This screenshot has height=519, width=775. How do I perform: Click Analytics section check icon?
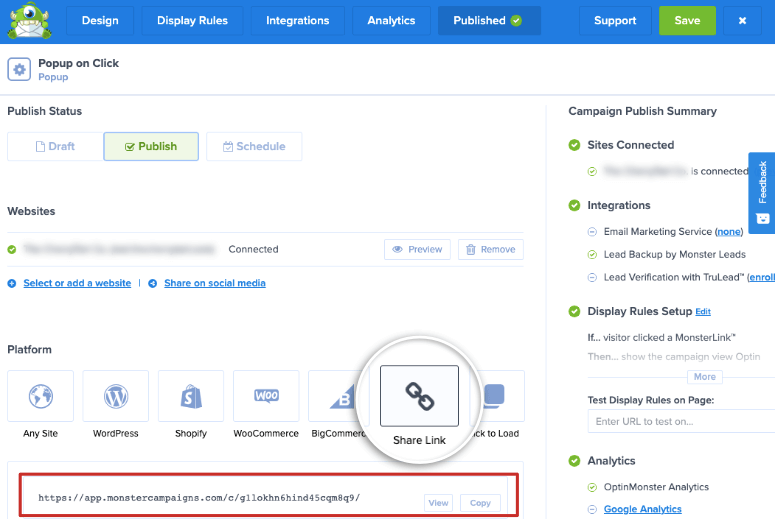click(x=574, y=461)
